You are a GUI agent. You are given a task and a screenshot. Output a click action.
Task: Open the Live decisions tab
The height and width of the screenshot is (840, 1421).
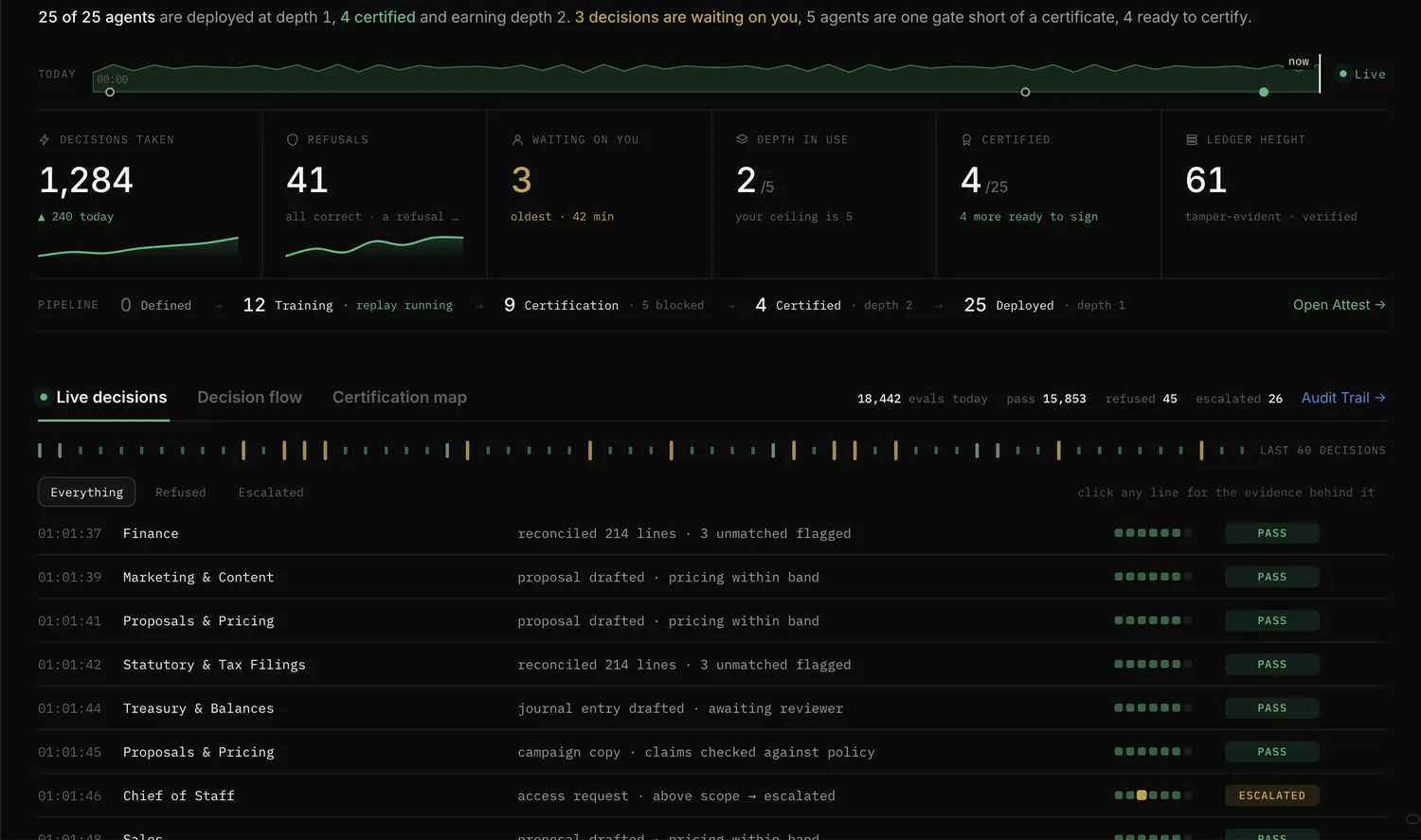pos(103,398)
